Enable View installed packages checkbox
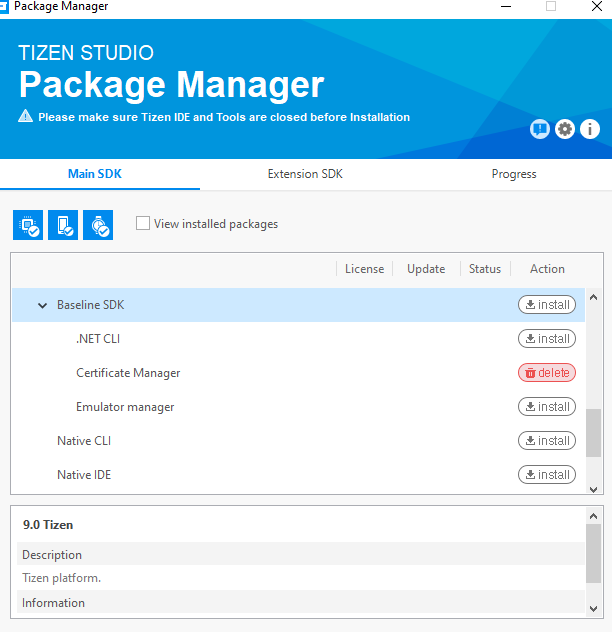This screenshot has width=612, height=632. click(143, 224)
